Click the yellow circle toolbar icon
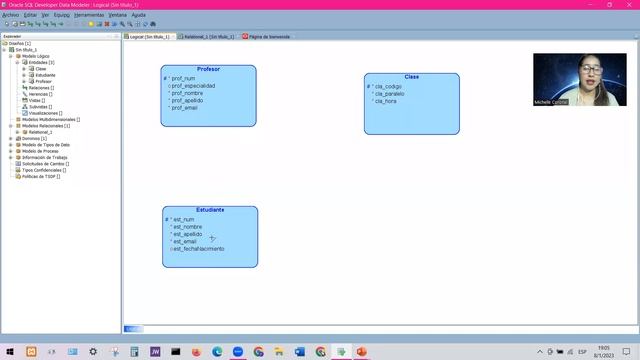The height and width of the screenshot is (360, 640). pos(91,24)
